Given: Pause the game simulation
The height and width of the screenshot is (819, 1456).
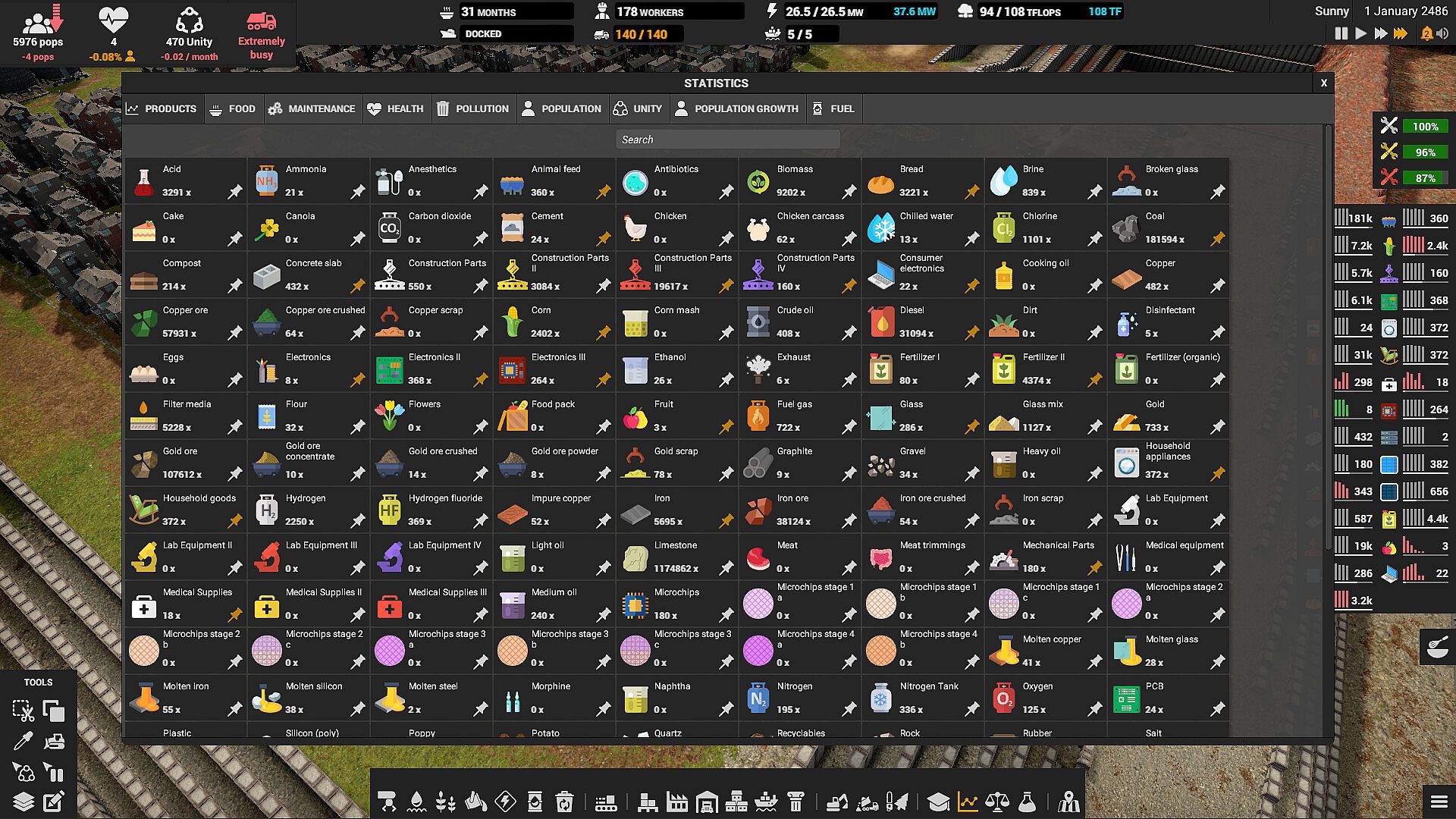Looking at the screenshot, I should coord(1341,33).
